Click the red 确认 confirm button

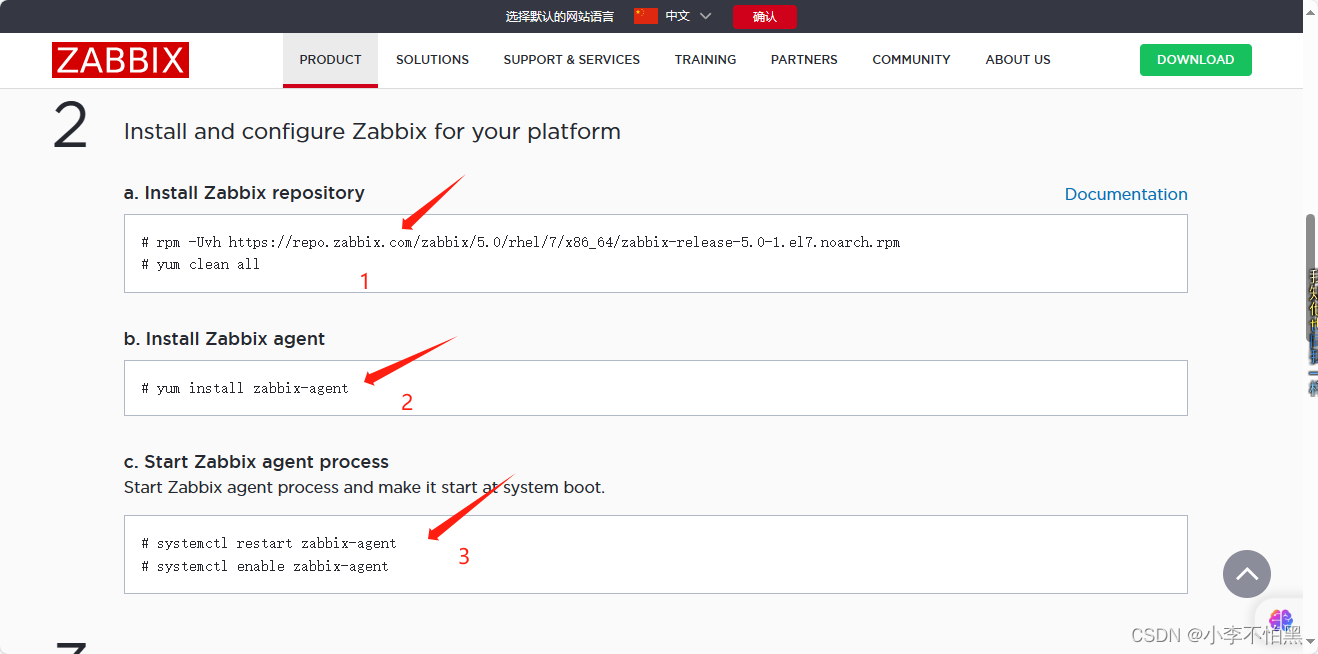point(765,17)
